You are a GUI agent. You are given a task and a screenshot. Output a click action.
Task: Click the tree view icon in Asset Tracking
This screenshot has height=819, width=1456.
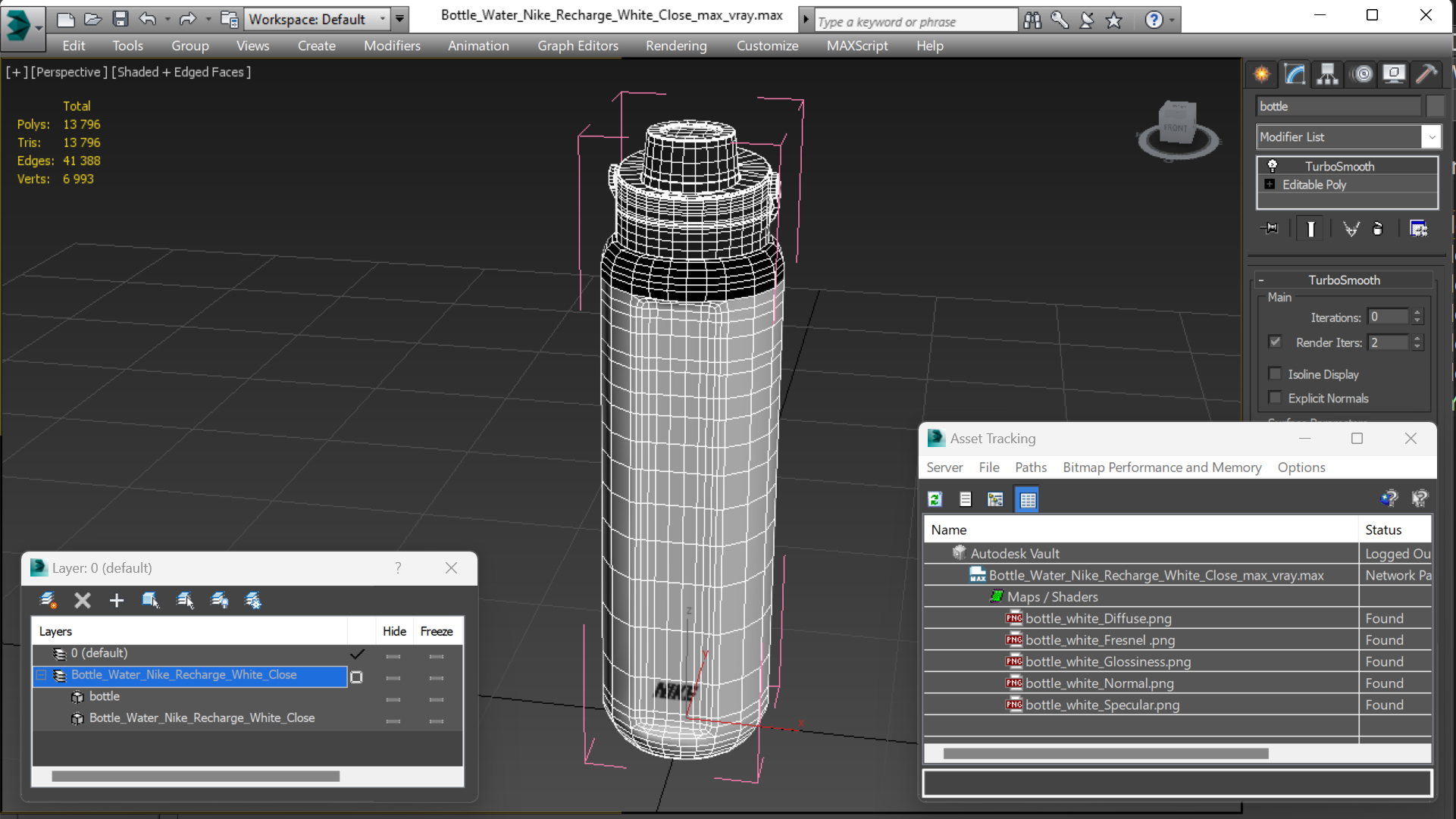[x=995, y=499]
